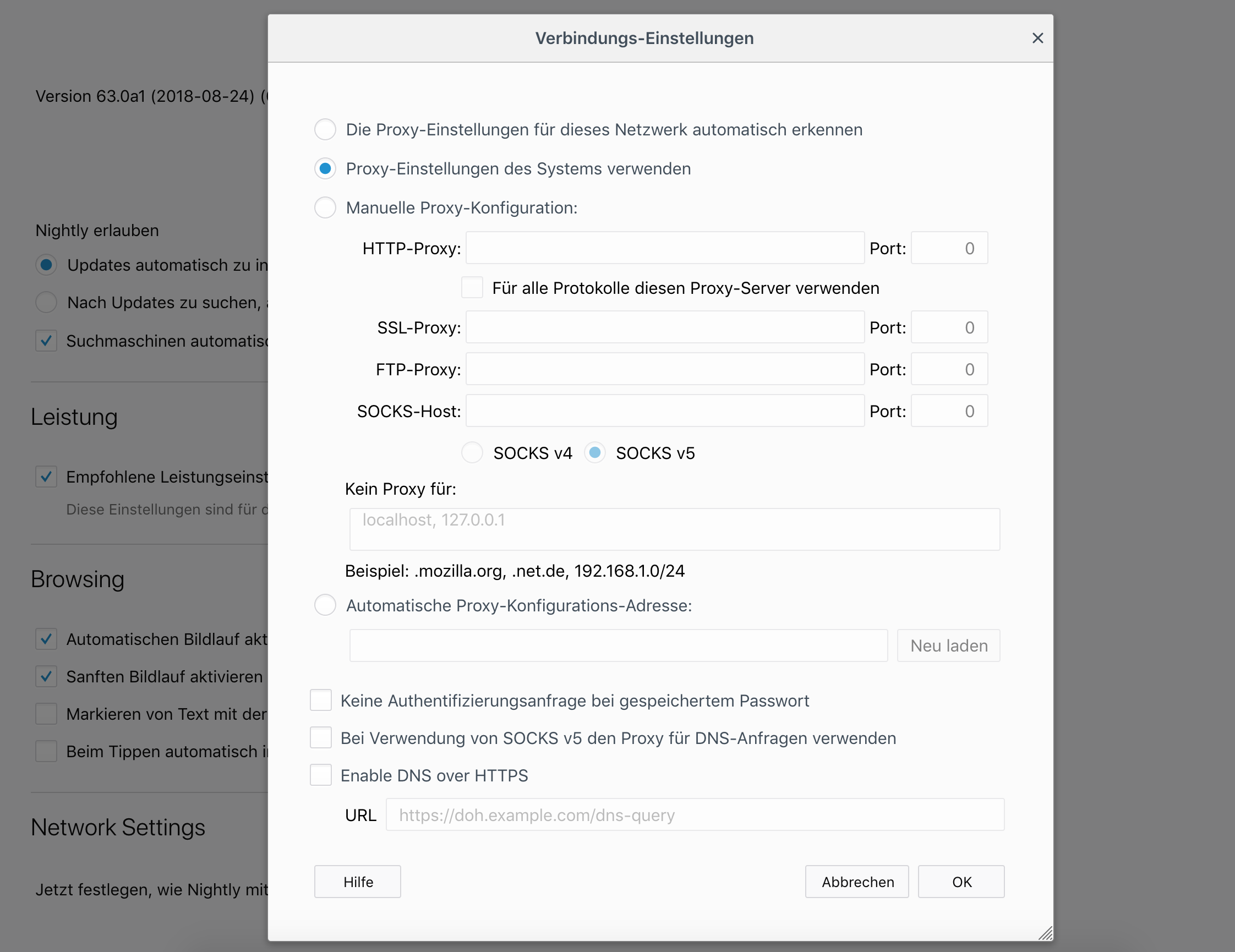Open the Hilfe button
1235x952 pixels.
[x=357, y=882]
